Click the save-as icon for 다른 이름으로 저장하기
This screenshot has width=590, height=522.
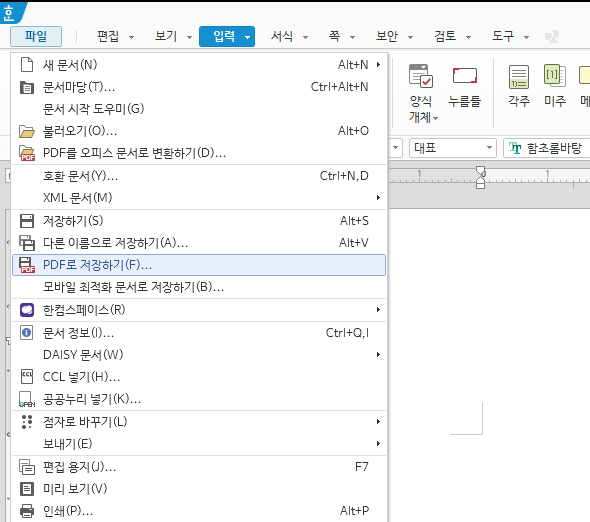tap(27, 243)
